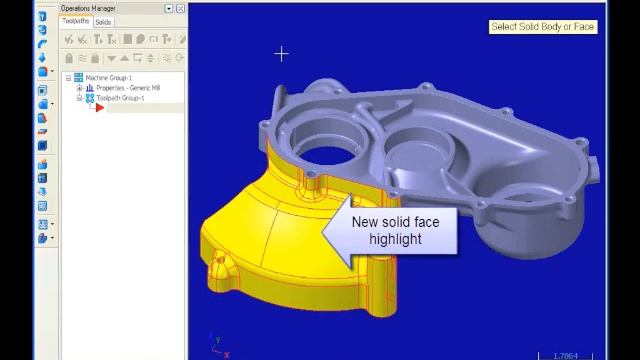The height and width of the screenshot is (360, 640).
Task: Close the Operations Manager panel
Action: click(180, 8)
